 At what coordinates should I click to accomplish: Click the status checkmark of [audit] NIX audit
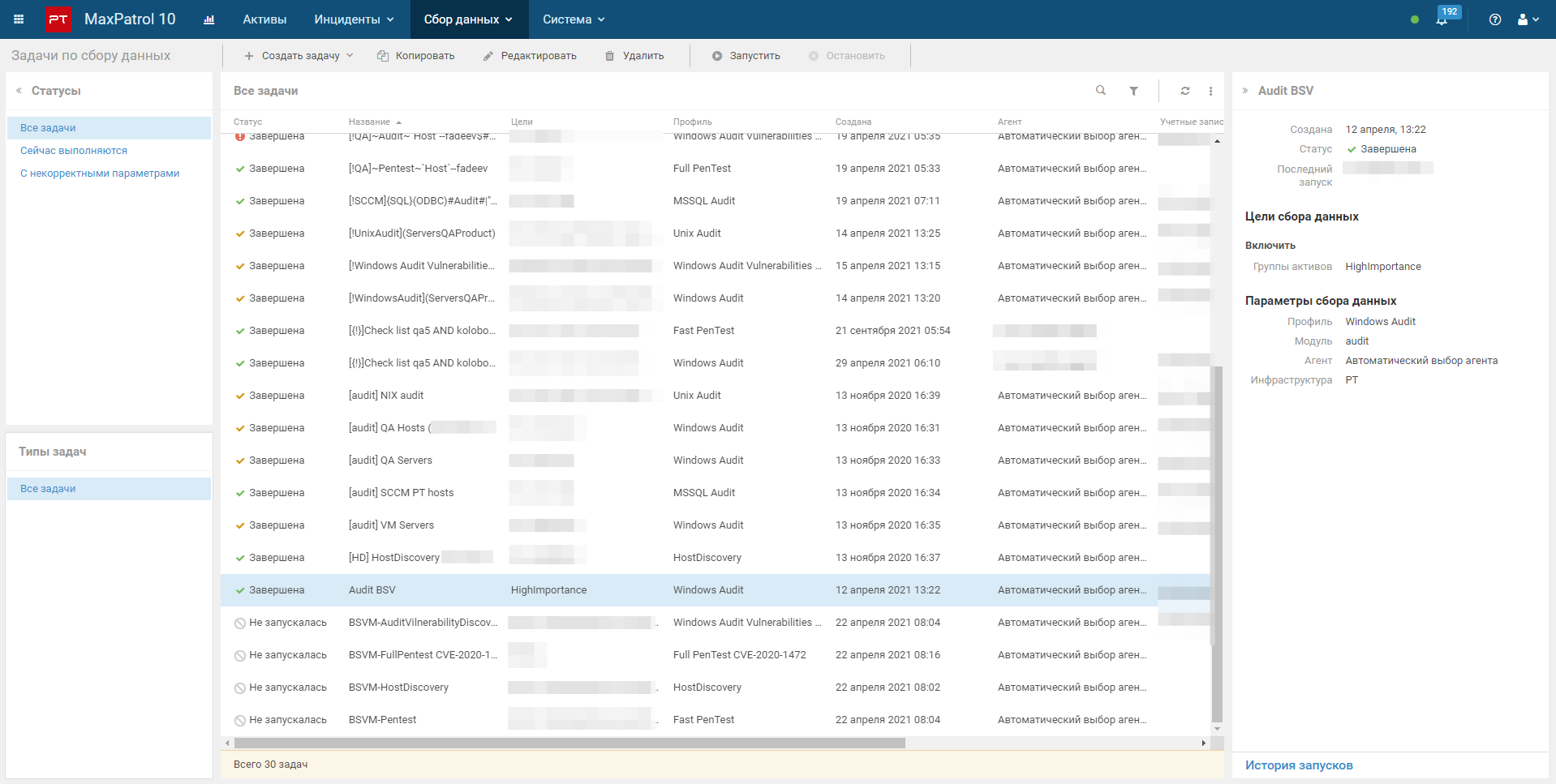point(240,396)
